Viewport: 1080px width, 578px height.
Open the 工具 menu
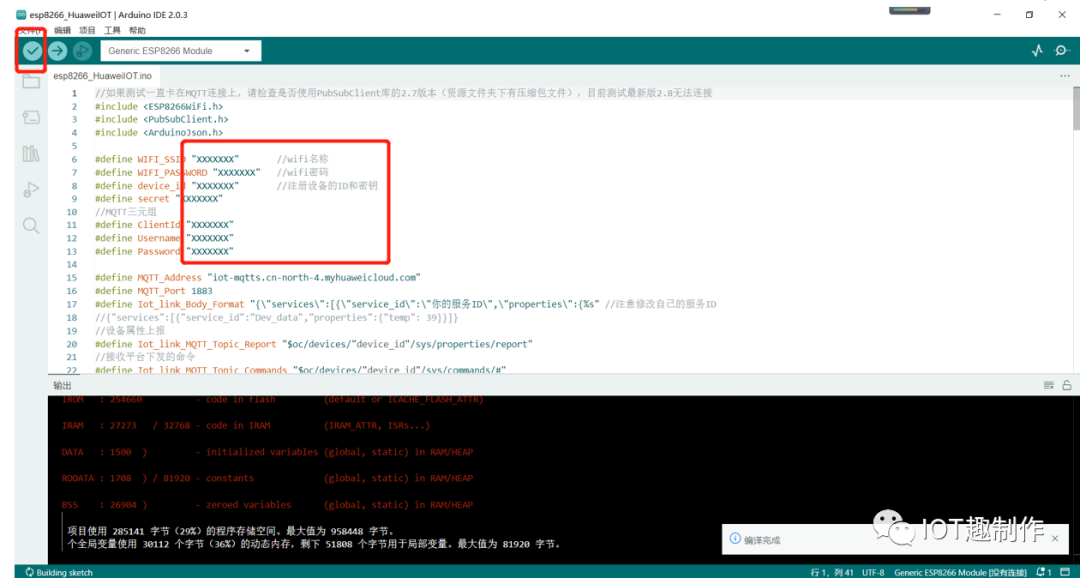point(112,30)
